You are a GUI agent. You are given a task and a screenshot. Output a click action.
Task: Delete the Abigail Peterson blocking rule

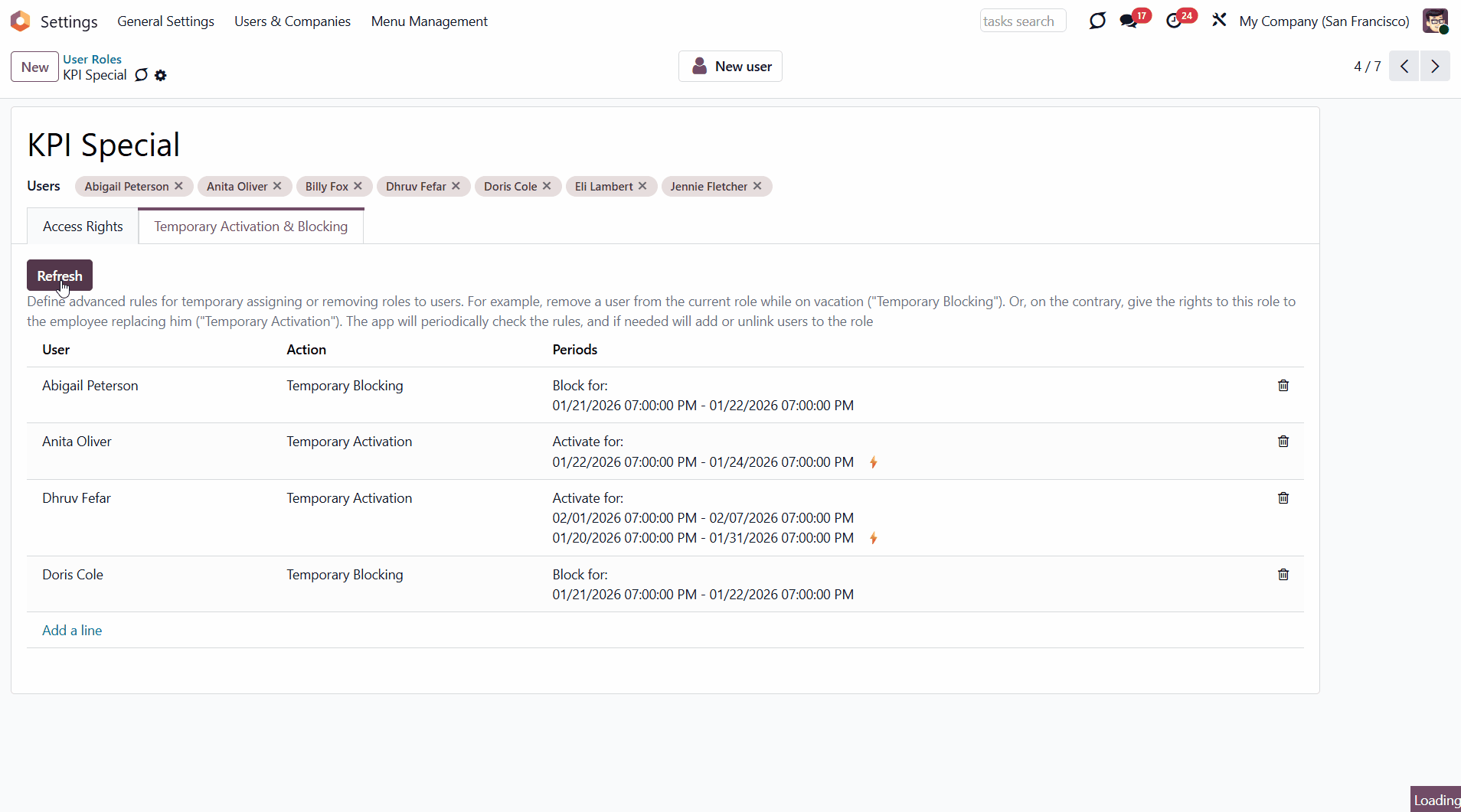point(1283,386)
